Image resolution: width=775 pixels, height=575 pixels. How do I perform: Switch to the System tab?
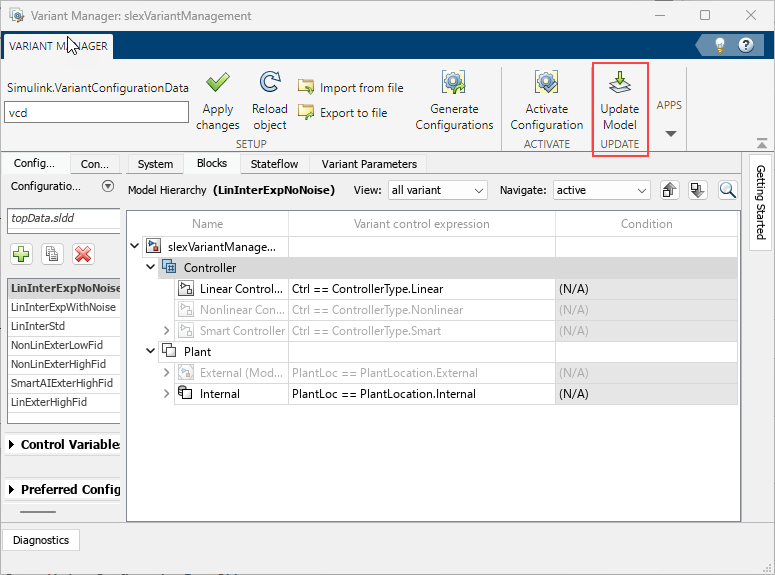(x=155, y=164)
